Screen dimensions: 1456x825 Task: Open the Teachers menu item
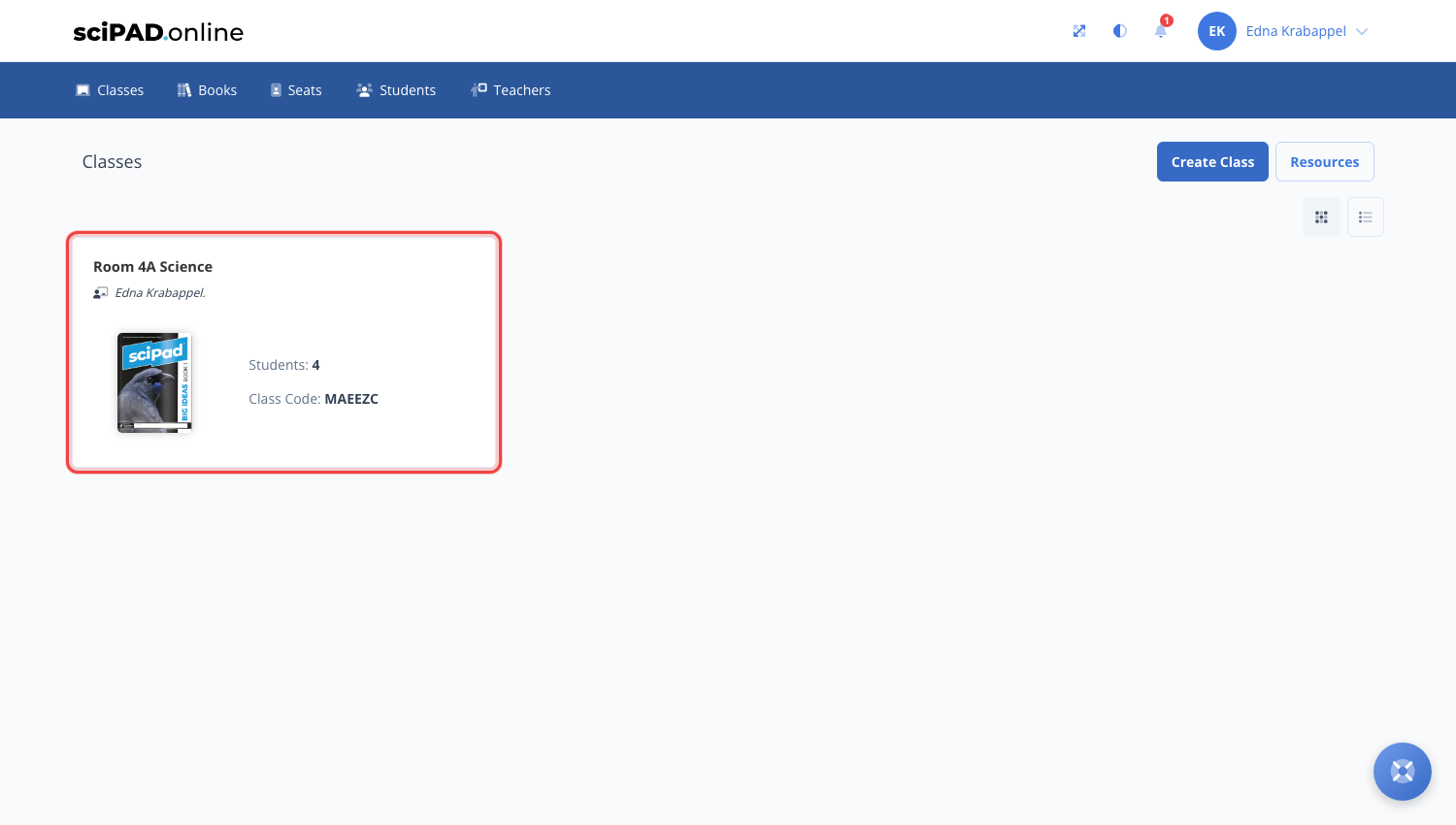click(511, 90)
